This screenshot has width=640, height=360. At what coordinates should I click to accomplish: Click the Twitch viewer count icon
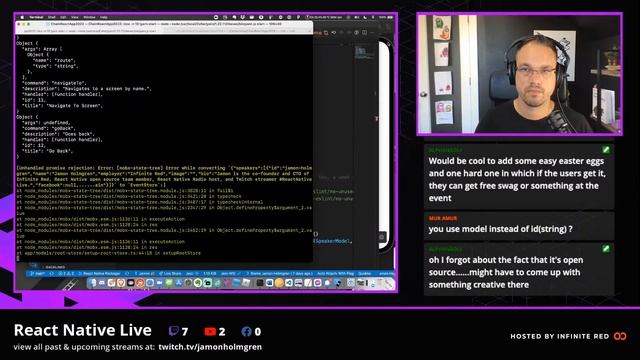pos(173,331)
